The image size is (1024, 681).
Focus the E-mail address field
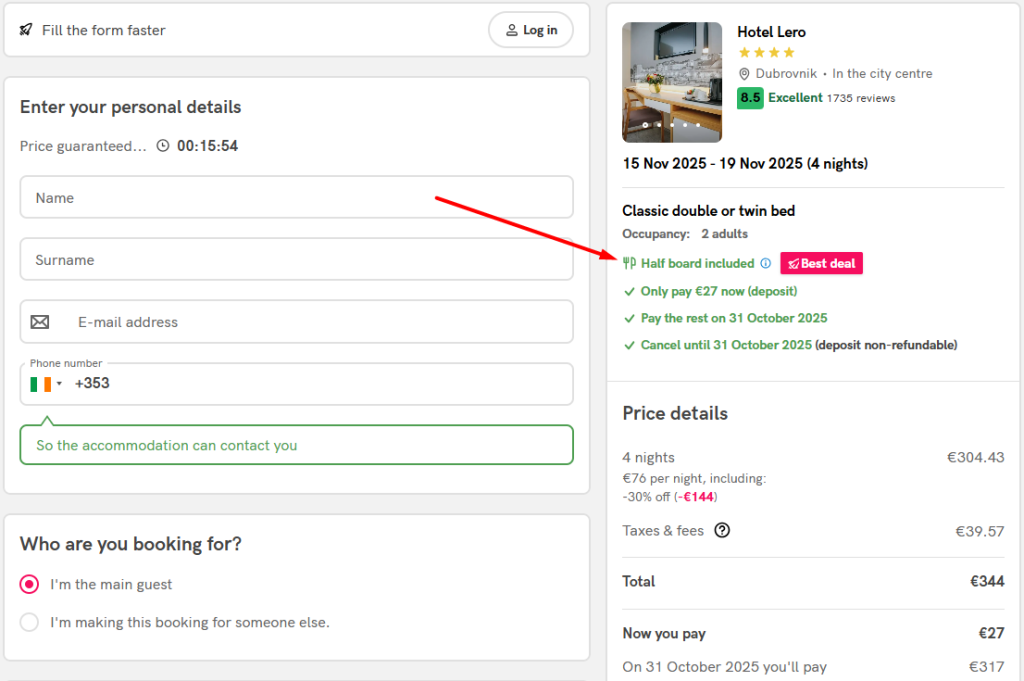[x=296, y=321]
